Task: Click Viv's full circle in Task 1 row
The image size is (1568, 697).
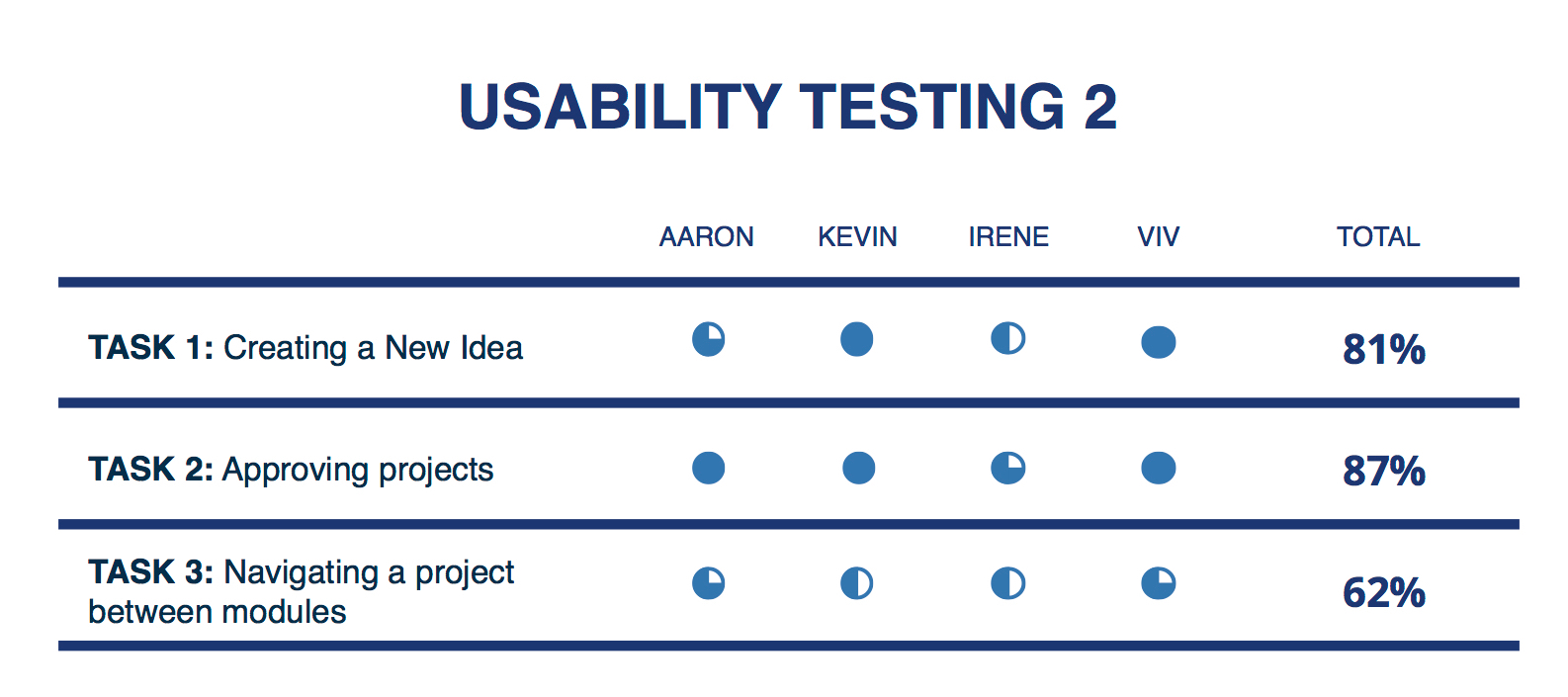Action: (1159, 342)
